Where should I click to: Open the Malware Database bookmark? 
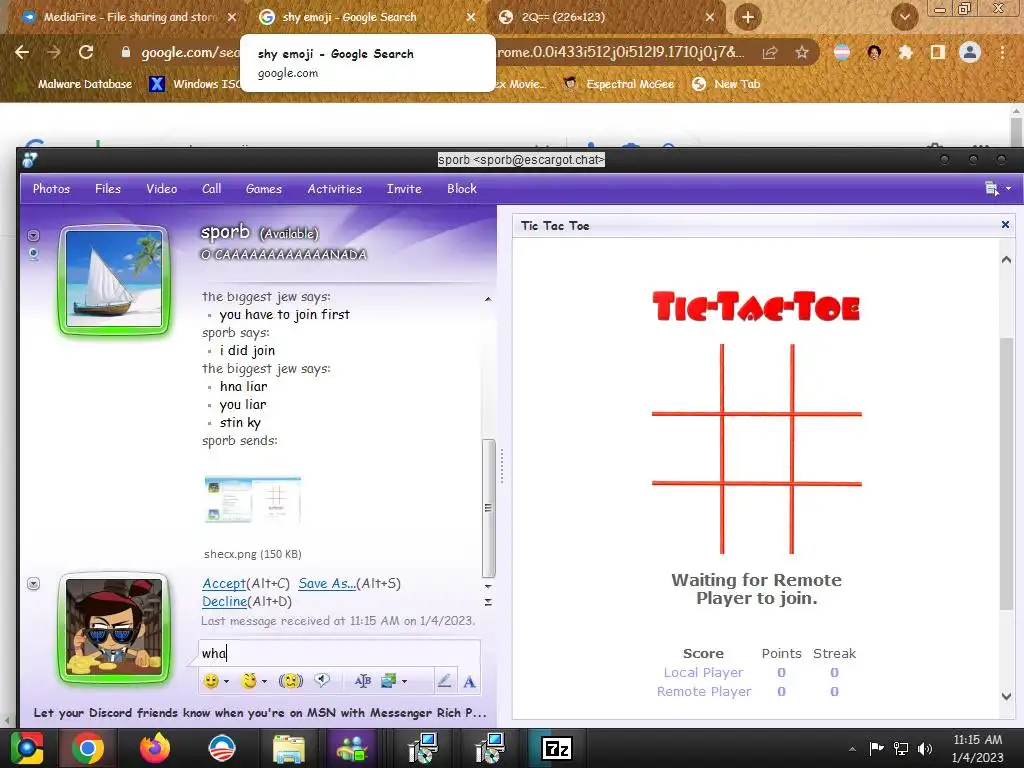76,84
